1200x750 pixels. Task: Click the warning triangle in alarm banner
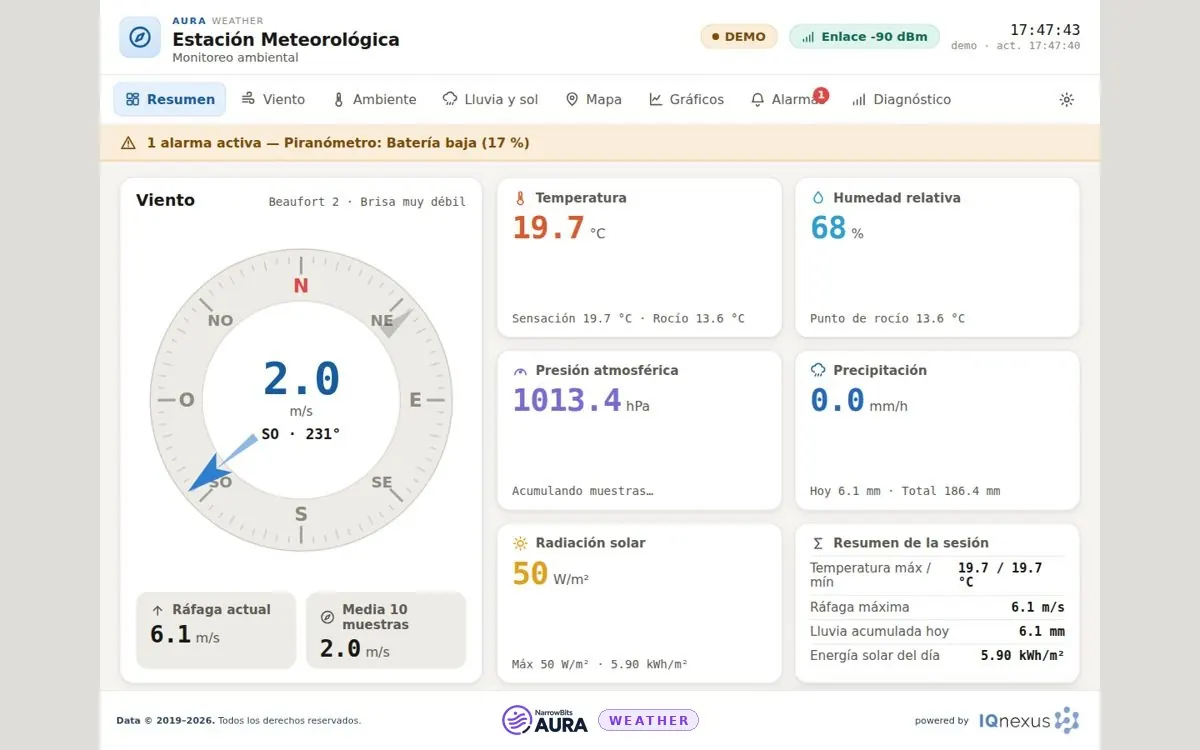click(x=128, y=143)
